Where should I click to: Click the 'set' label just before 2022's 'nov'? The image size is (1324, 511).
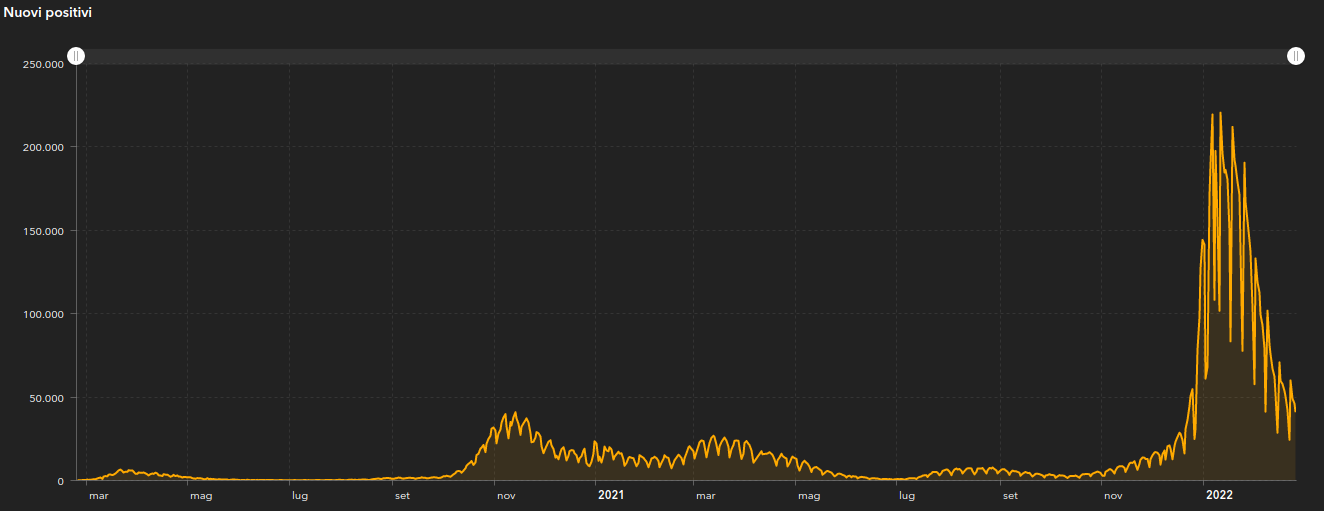tap(1010, 495)
